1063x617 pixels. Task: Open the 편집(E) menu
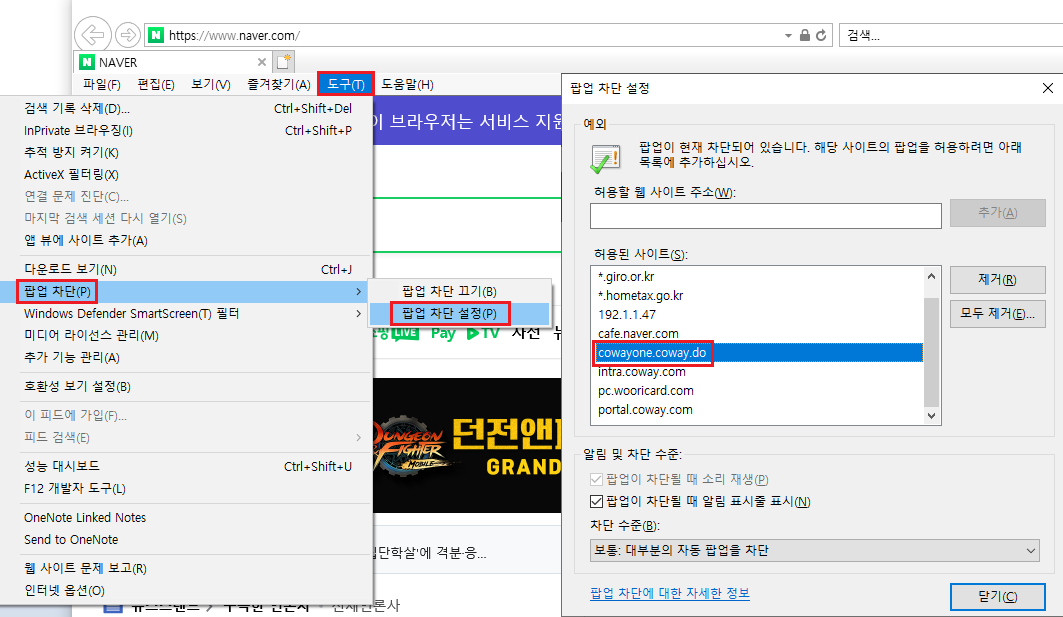156,84
